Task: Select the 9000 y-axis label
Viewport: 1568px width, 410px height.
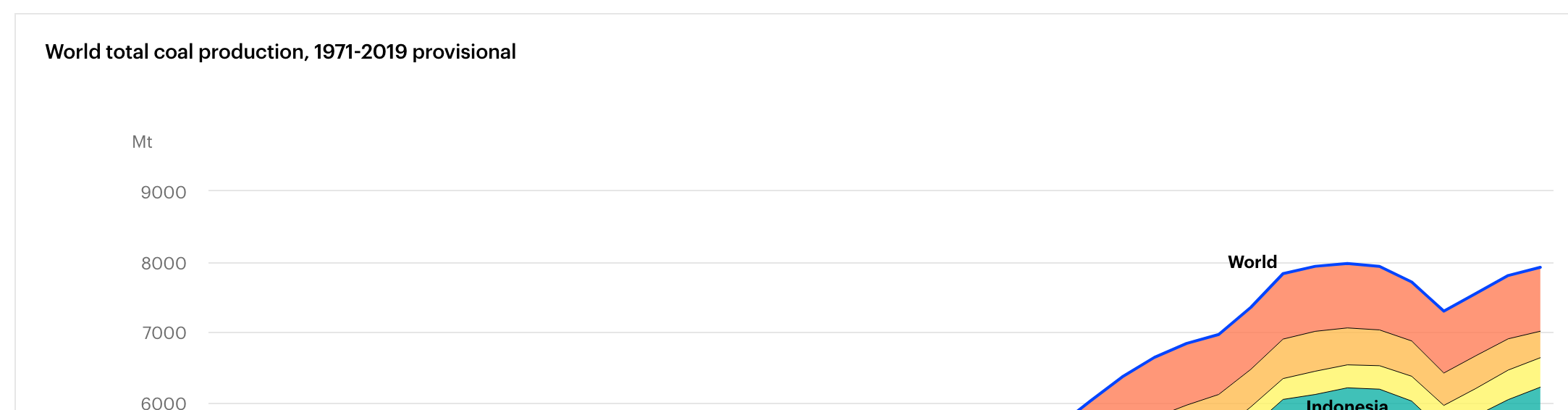Action: click(x=164, y=193)
